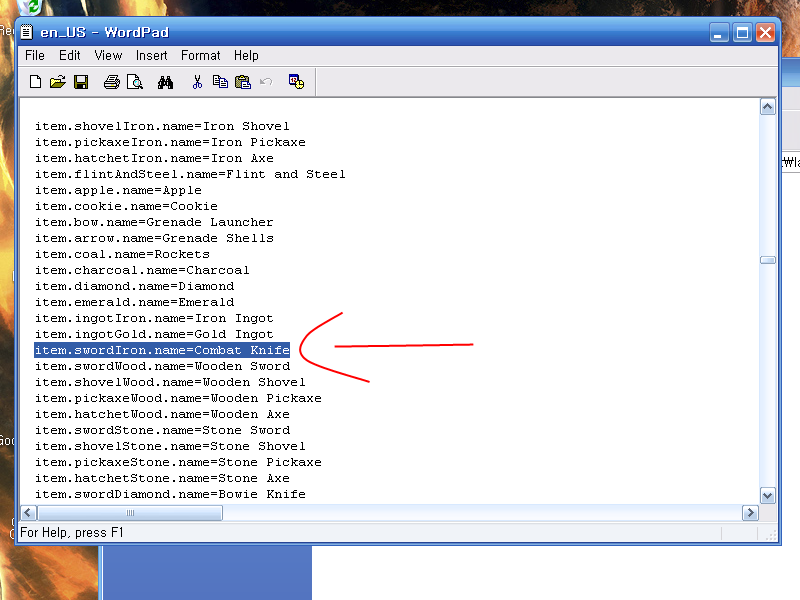800x600 pixels.
Task: Cut selection with the scissors icon
Action: (197, 82)
